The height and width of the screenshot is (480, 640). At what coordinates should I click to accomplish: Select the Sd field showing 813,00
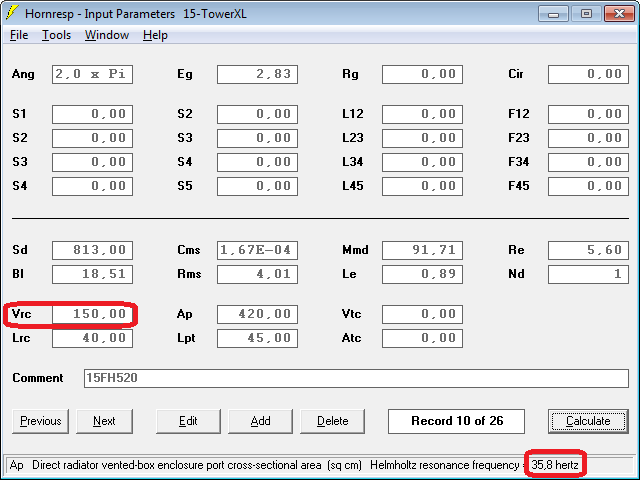[x=92, y=250]
